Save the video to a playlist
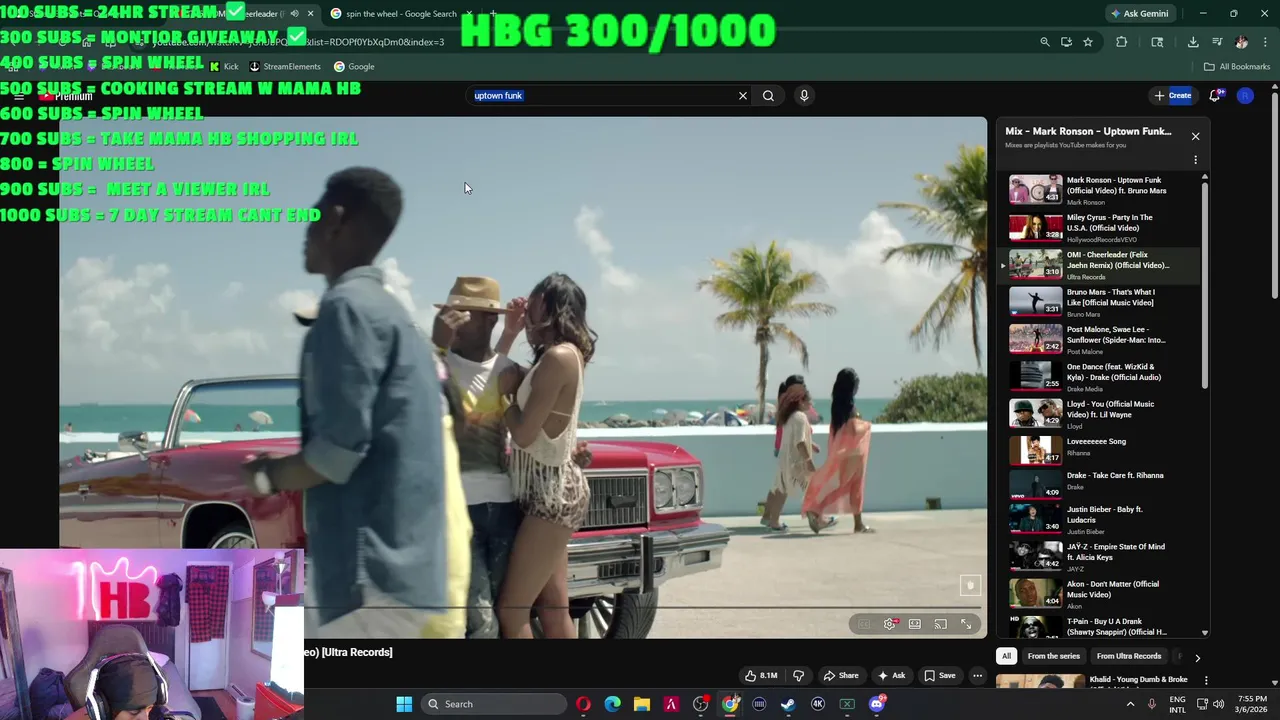Screen dimensions: 1280x720 [939, 675]
